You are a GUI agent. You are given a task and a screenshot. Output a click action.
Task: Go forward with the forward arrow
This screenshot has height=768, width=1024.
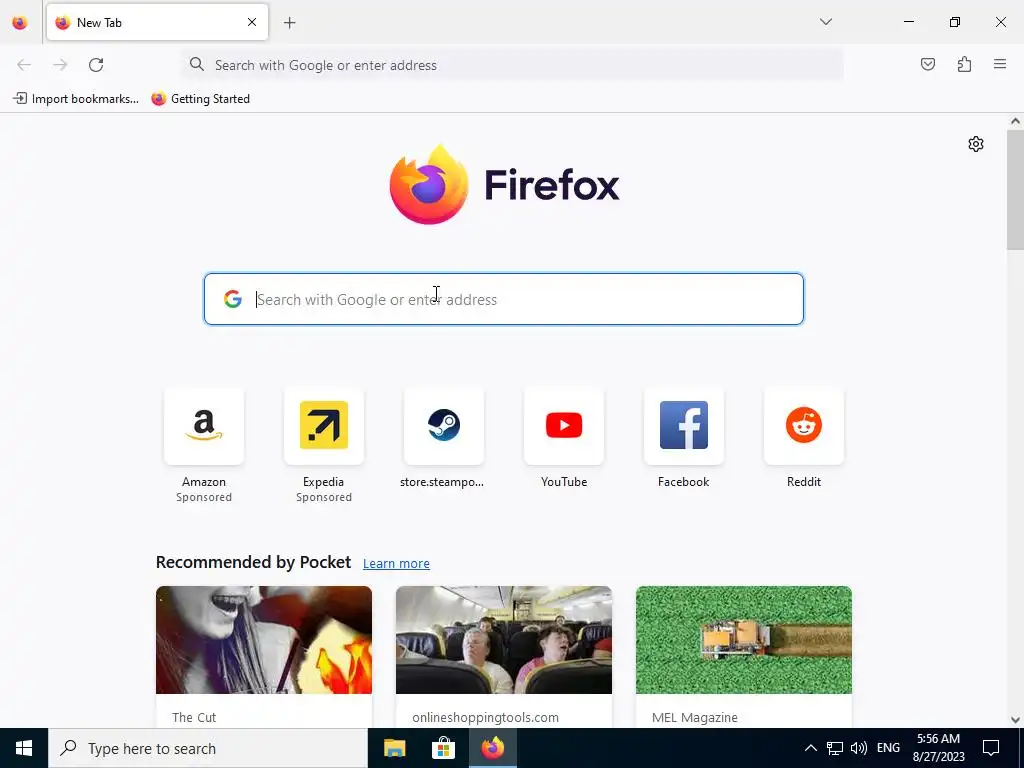(60, 65)
